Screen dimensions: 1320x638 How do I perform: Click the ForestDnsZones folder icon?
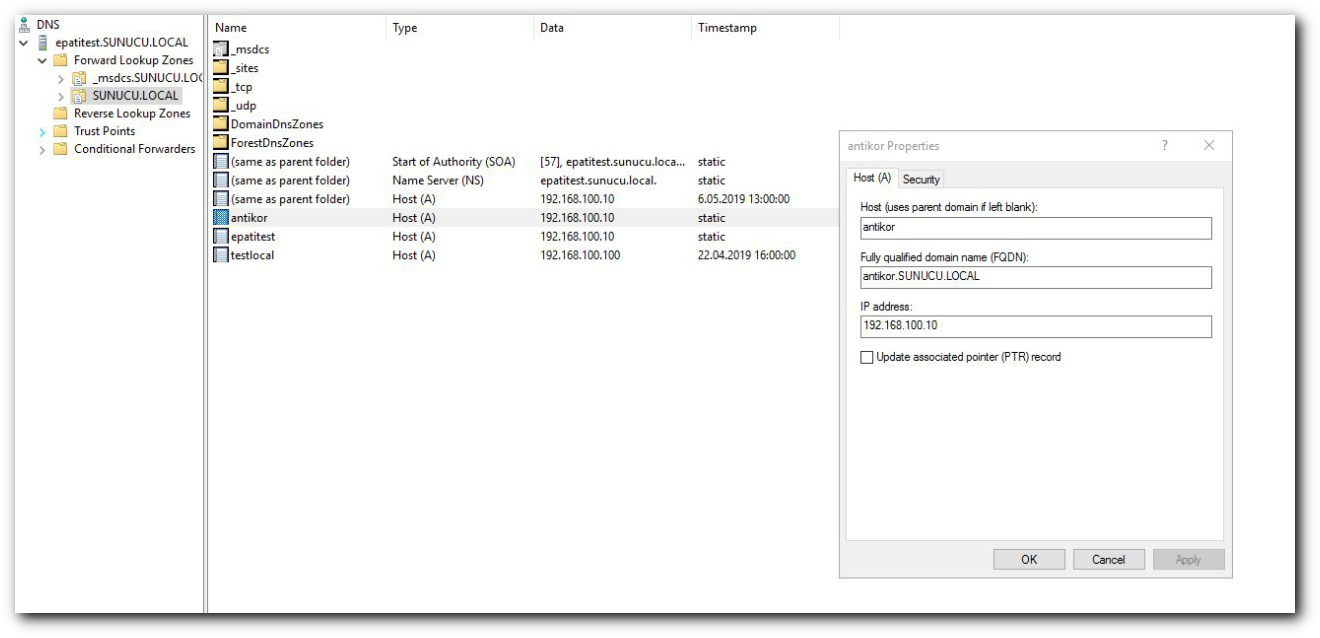coord(221,143)
